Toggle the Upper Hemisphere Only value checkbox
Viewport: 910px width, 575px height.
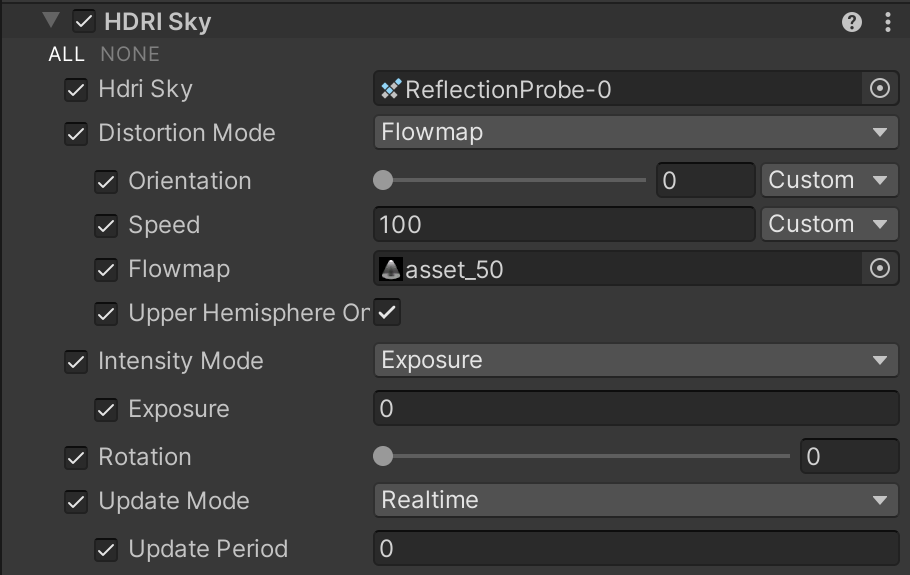(x=387, y=312)
